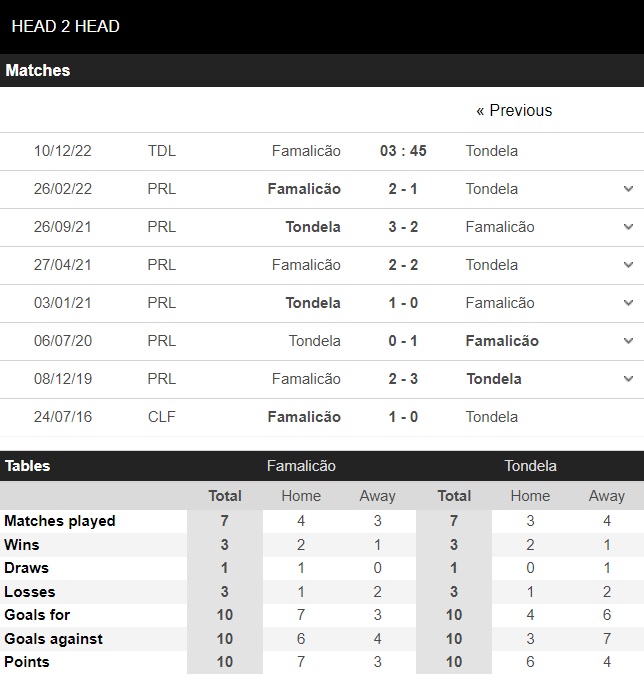Select the 1 - 0 score on 24/07/16

tap(403, 417)
